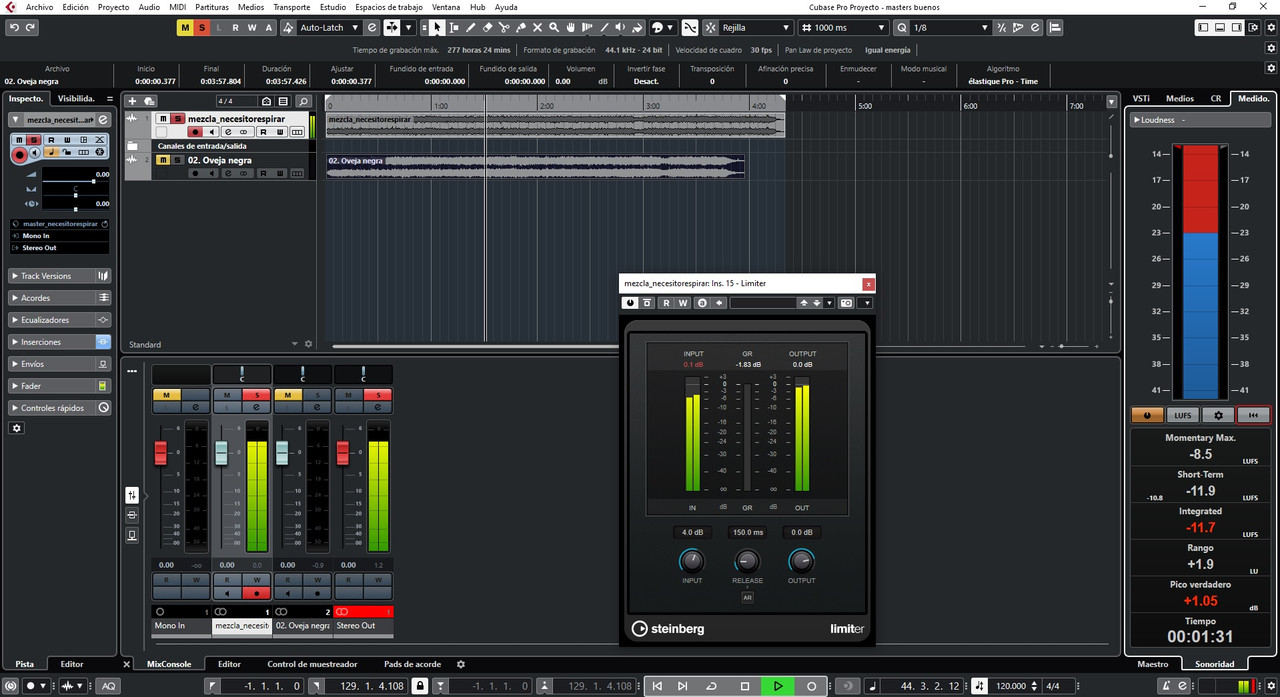This screenshot has width=1280, height=697.
Task: Click the Stereo Out channel fader
Action: point(343,453)
